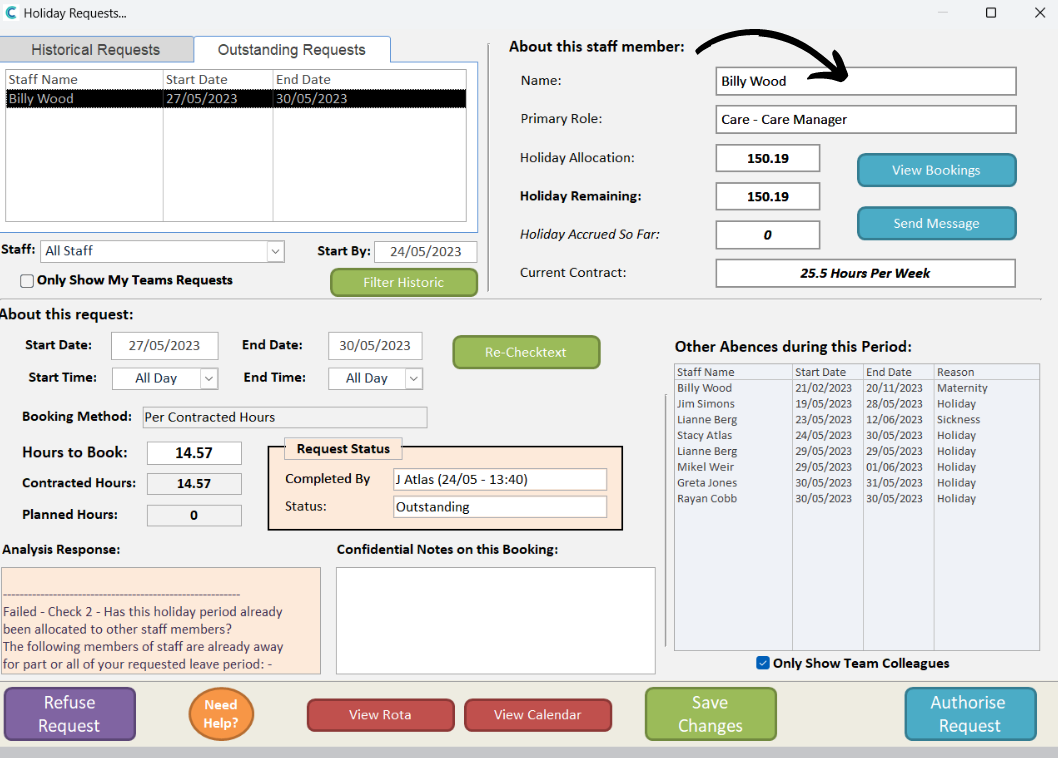Click the orange Need Help? button
The width and height of the screenshot is (1058, 758).
[x=221, y=714]
